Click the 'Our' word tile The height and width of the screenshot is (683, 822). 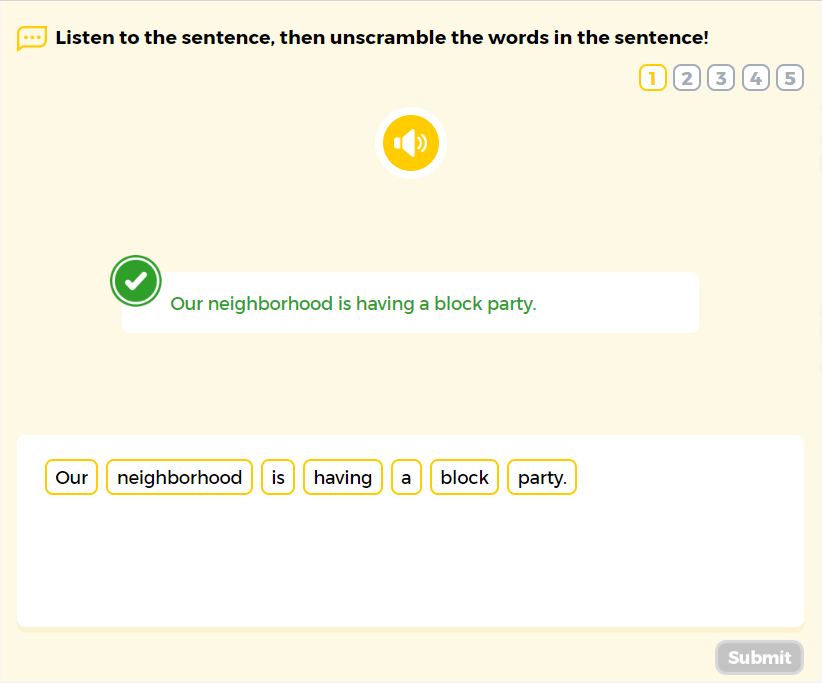[x=71, y=477]
